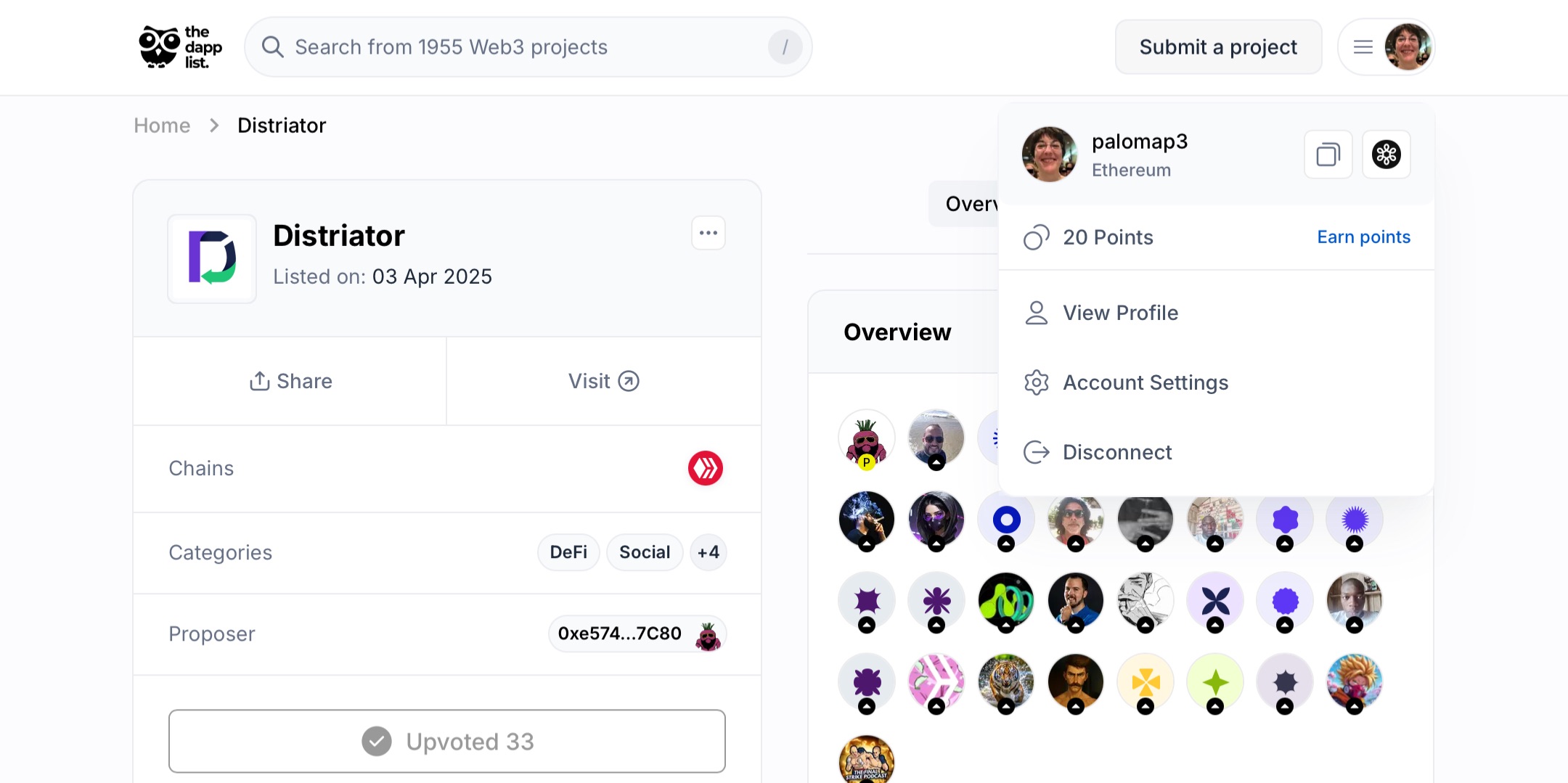The height and width of the screenshot is (783, 1568).
Task: Share the Distriator project
Action: coord(290,381)
